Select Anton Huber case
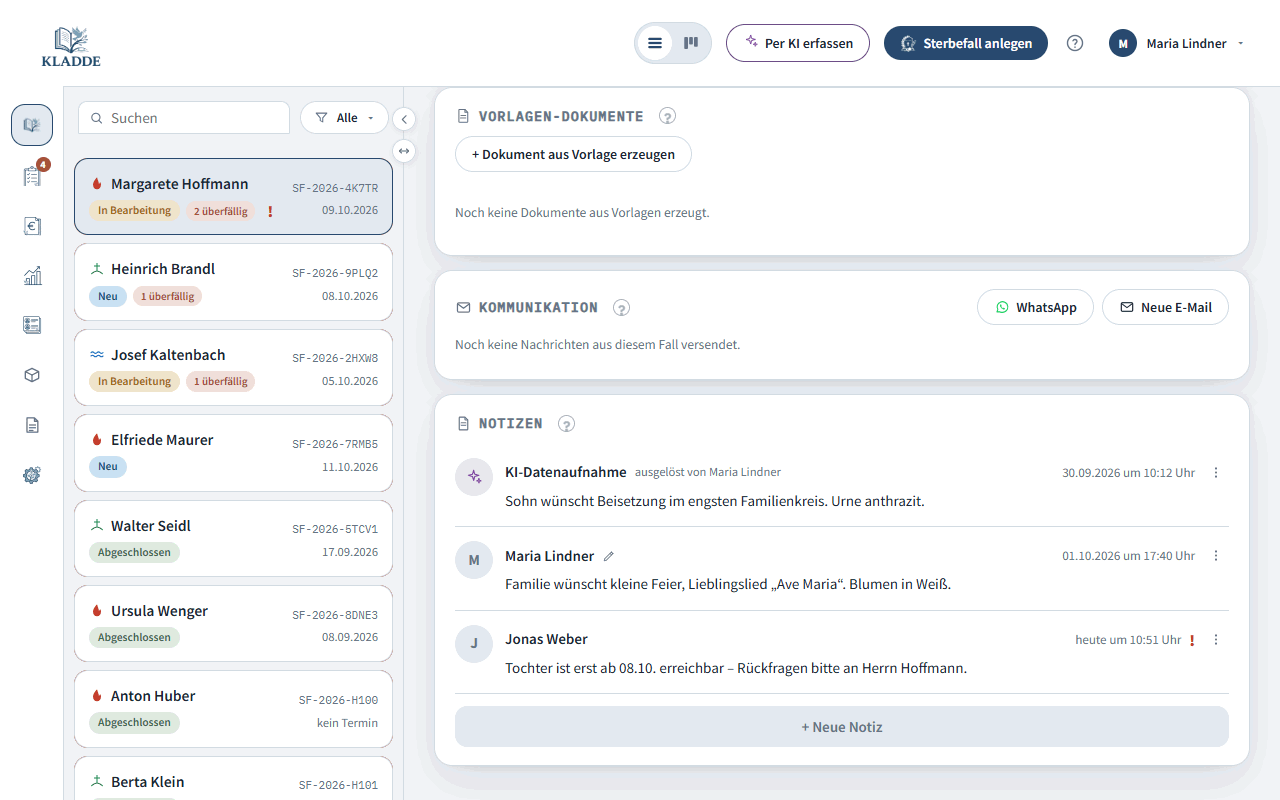The width and height of the screenshot is (1280, 800). [x=233, y=709]
